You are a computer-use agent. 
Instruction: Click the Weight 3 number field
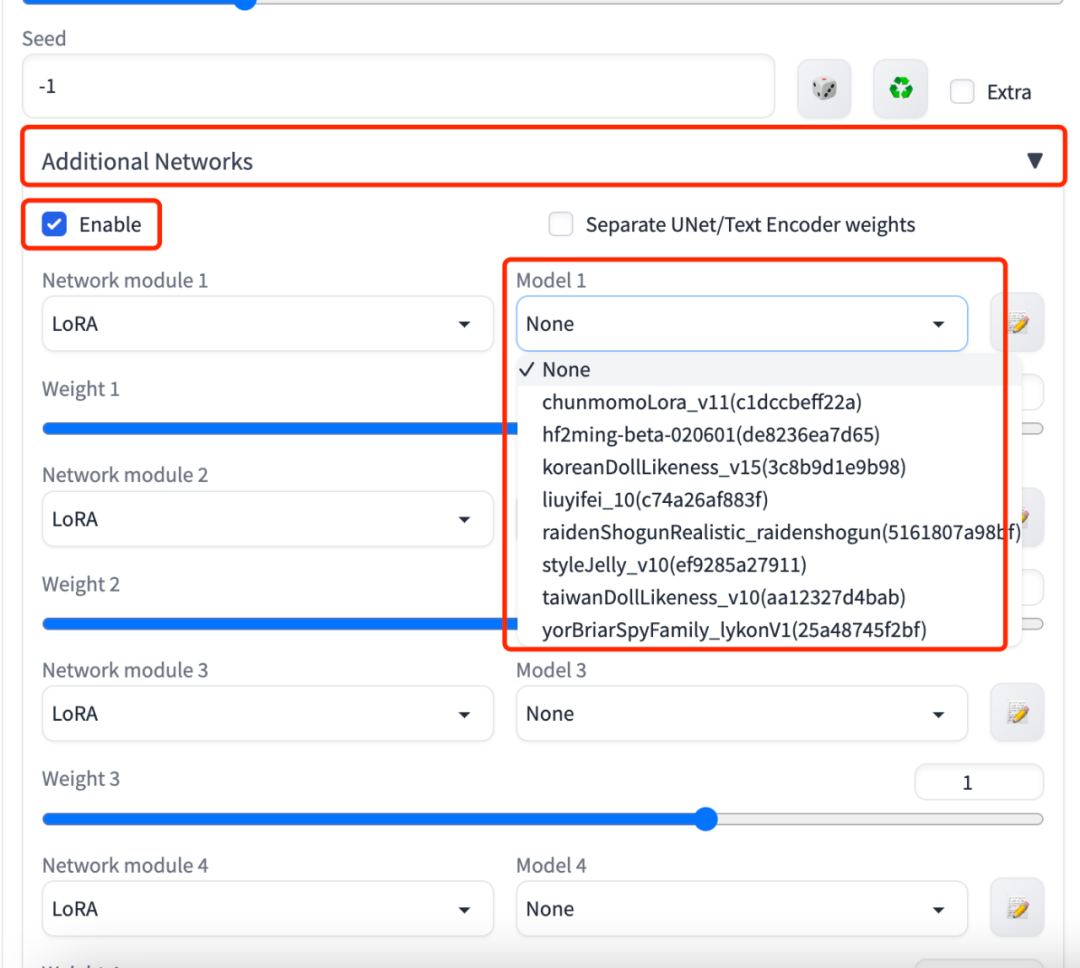[x=978, y=783]
